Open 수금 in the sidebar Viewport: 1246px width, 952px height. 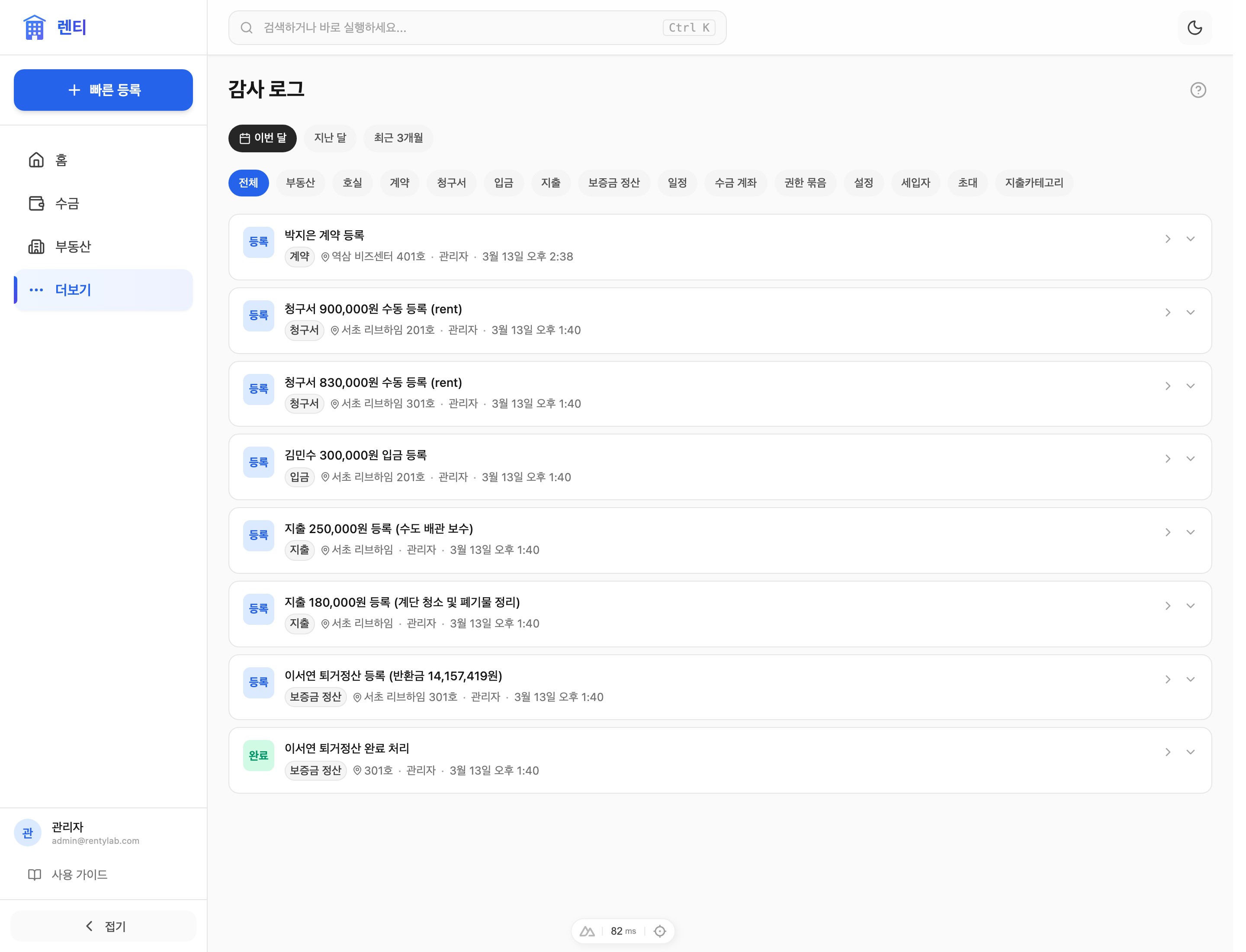pyautogui.click(x=103, y=203)
